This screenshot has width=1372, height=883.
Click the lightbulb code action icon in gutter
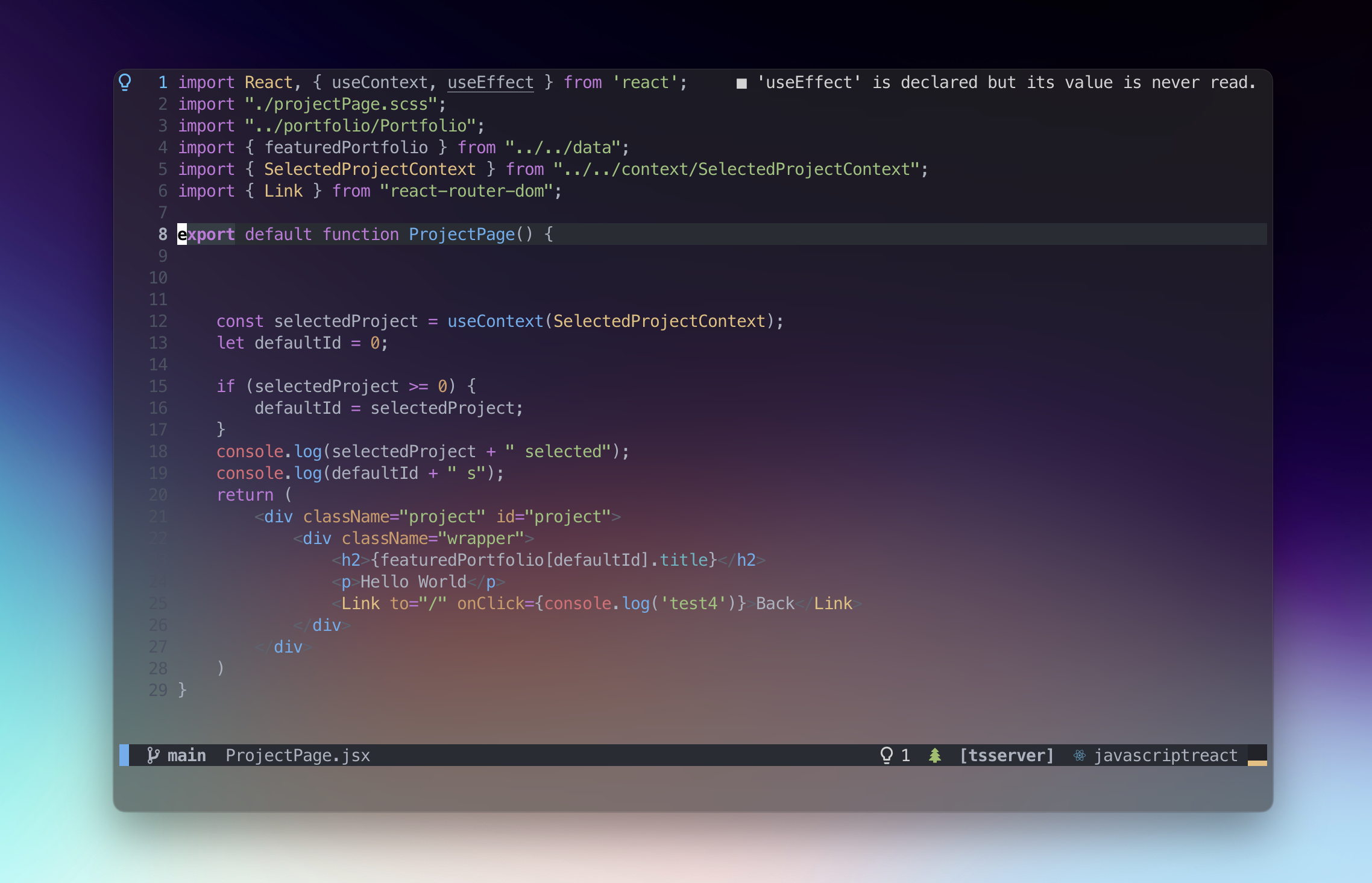pyautogui.click(x=125, y=82)
